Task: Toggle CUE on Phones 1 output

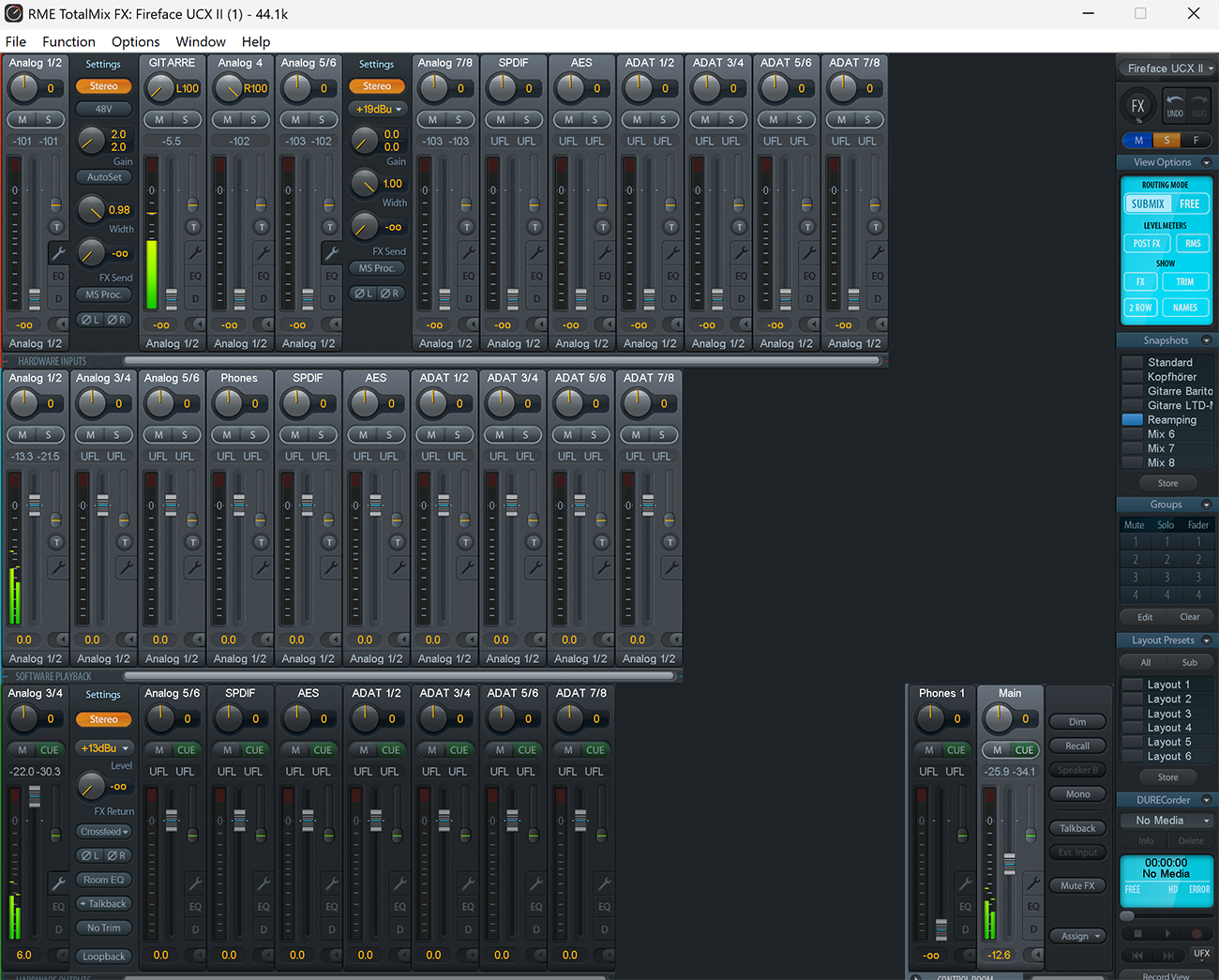Action: 956,750
